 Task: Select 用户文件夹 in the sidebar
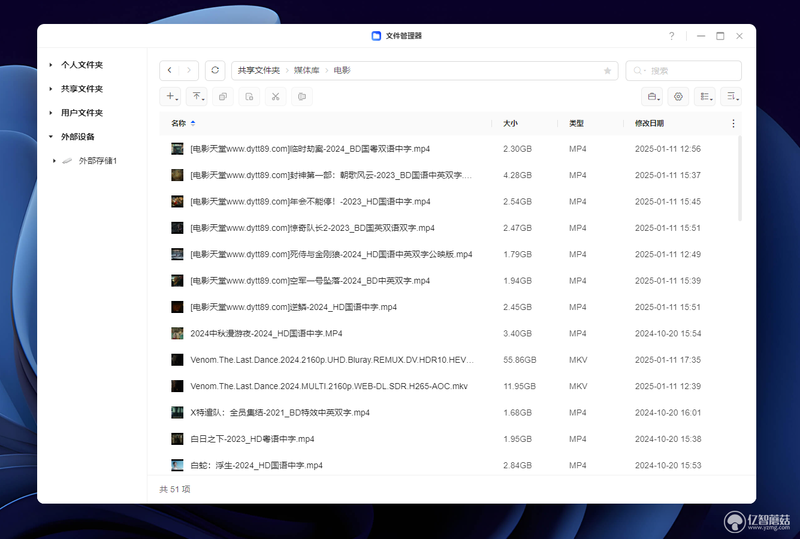tap(82, 113)
